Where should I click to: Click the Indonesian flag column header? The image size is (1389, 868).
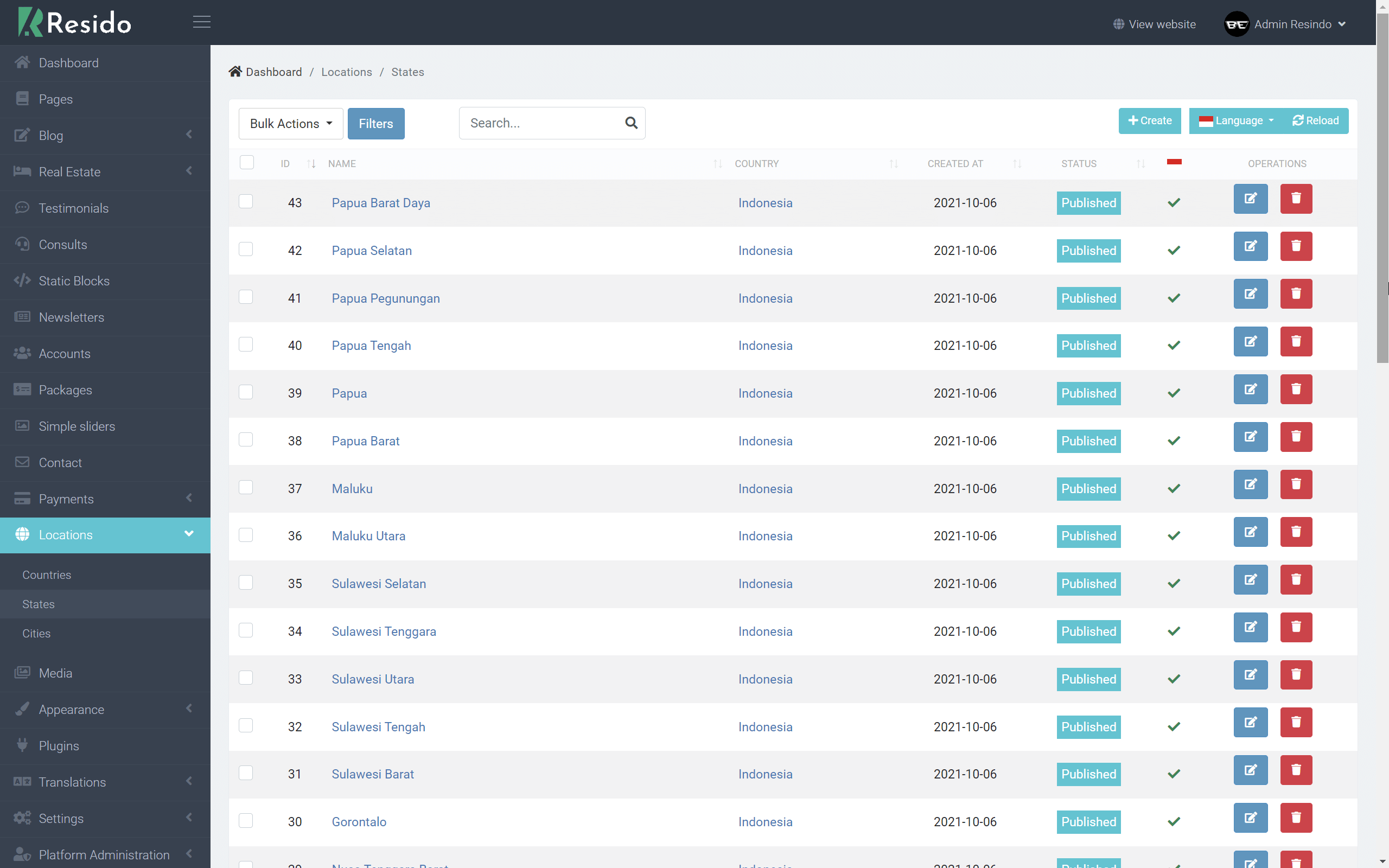(x=1174, y=162)
